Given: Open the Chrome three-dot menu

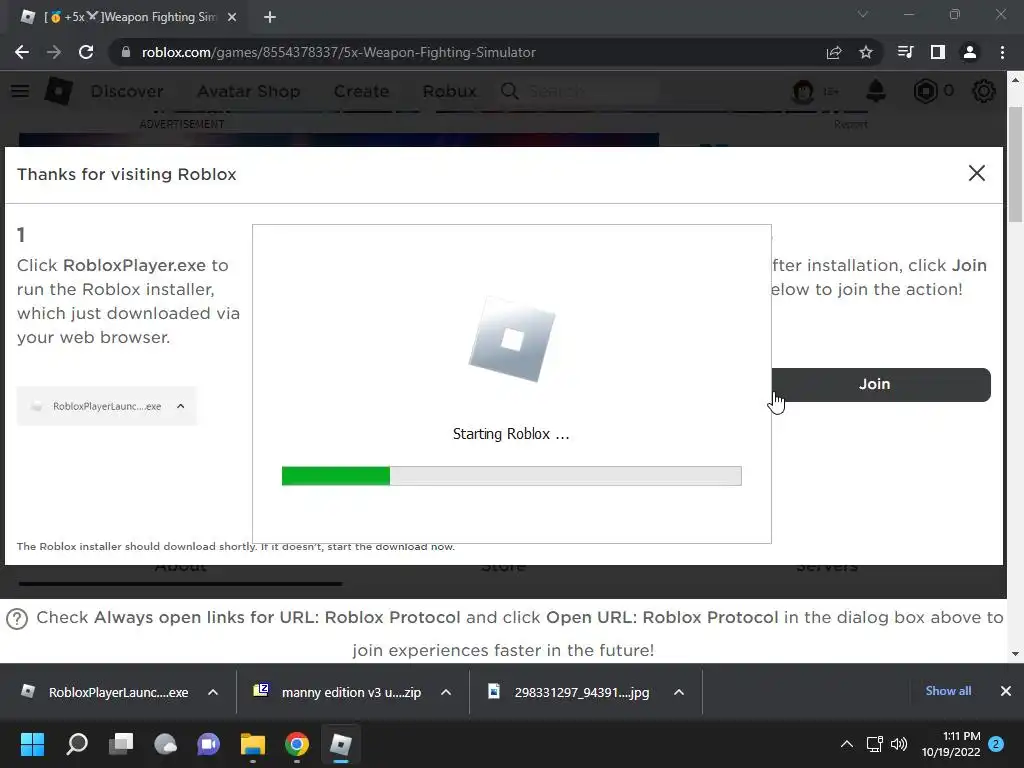Looking at the screenshot, I should coord(1002,52).
